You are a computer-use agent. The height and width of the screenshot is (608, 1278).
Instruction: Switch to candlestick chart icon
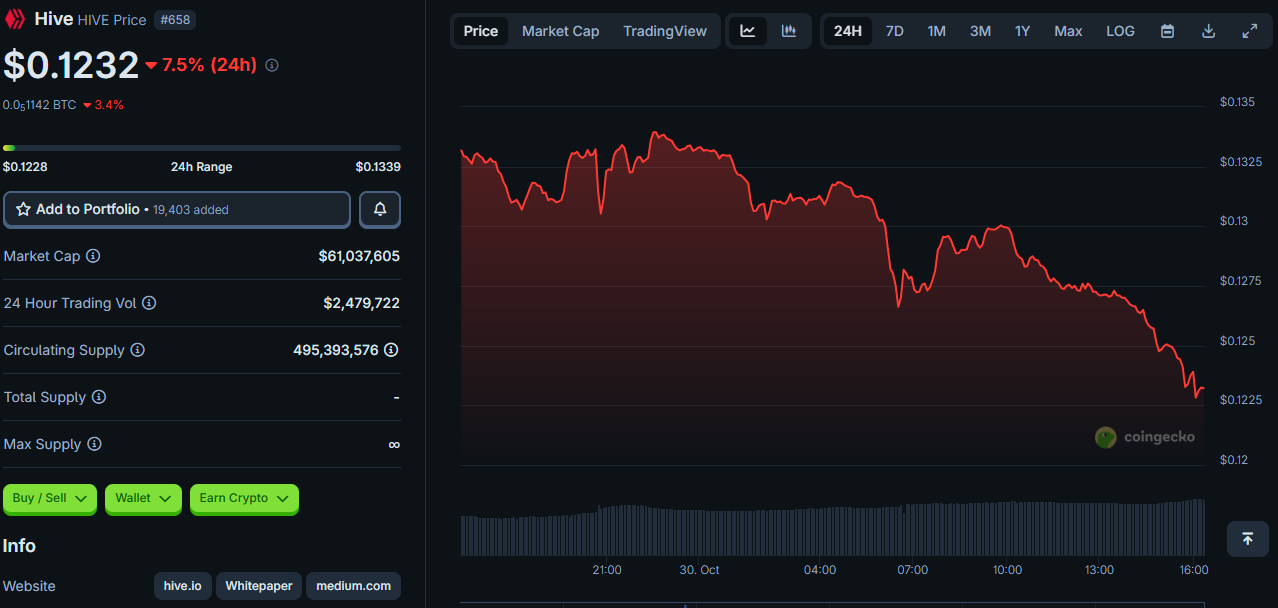[x=789, y=31]
